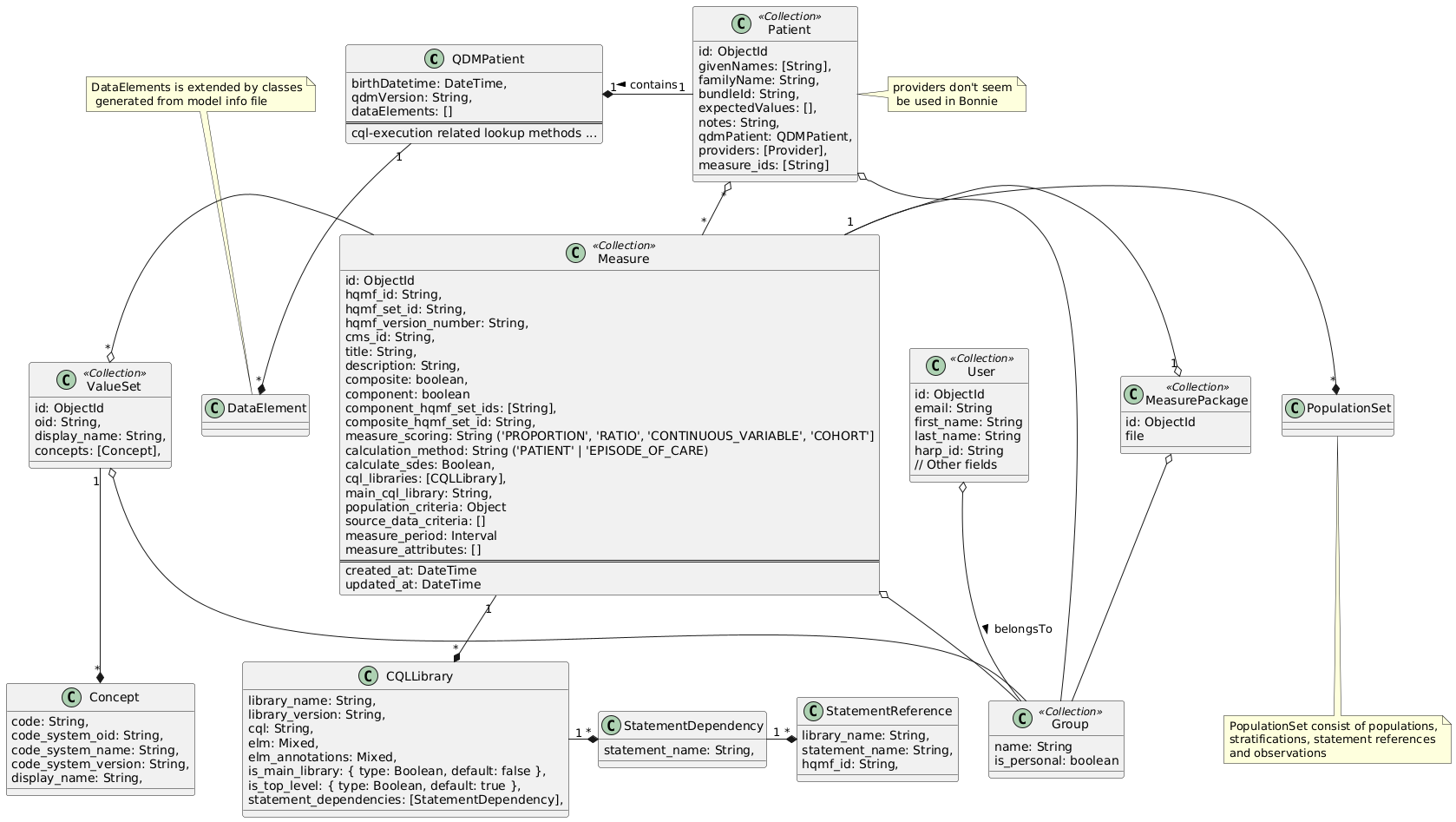Click the calculation_method field in Measure
This screenshot has height=822, width=1456.
pos(527,450)
